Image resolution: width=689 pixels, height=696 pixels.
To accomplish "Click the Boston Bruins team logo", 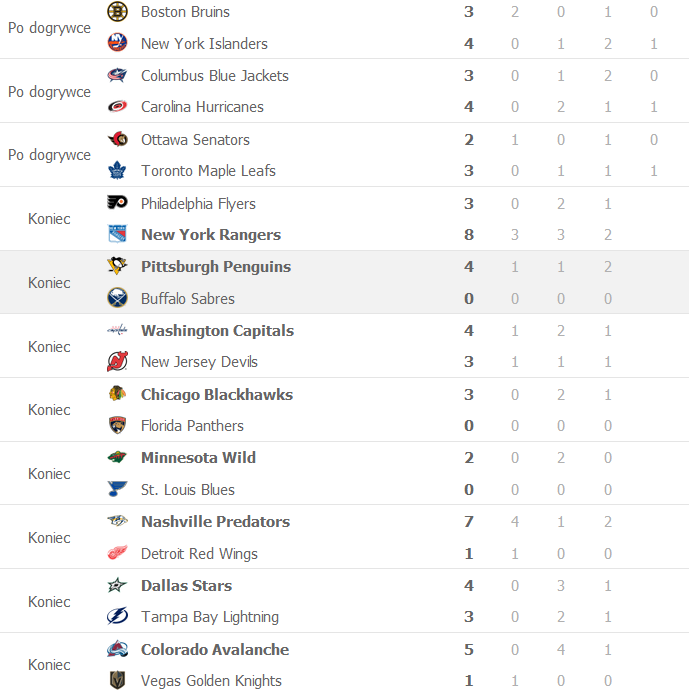I will tap(117, 12).
